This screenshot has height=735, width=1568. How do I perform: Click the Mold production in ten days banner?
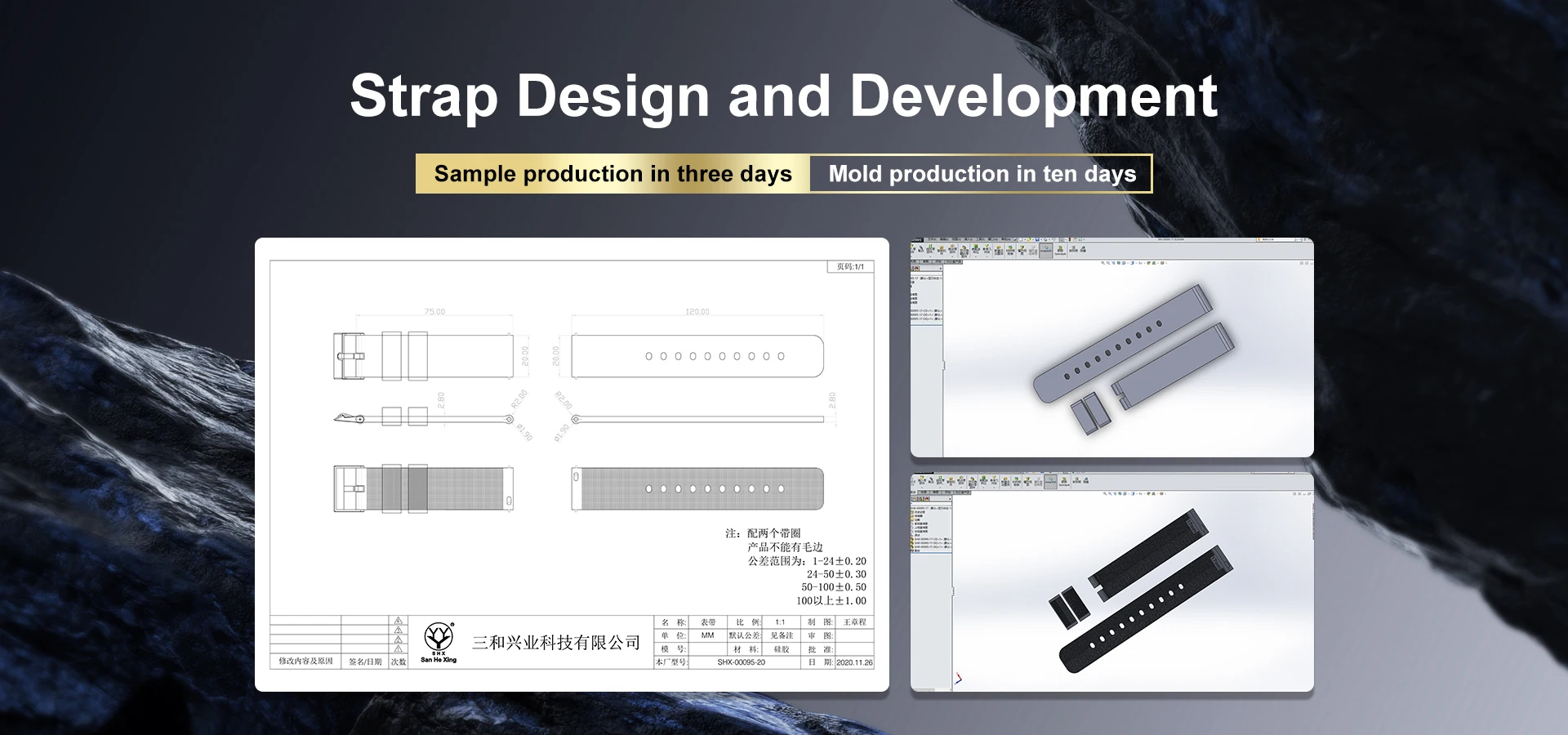point(982,174)
